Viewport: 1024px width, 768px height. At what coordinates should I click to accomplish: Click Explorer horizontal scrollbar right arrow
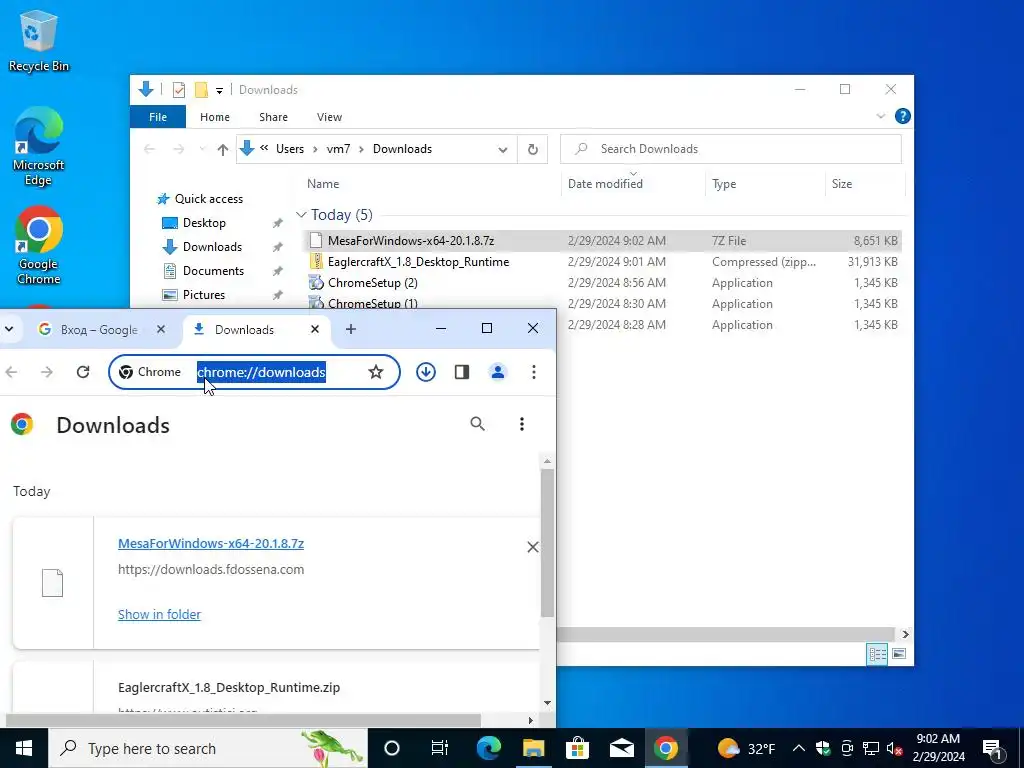tap(905, 634)
